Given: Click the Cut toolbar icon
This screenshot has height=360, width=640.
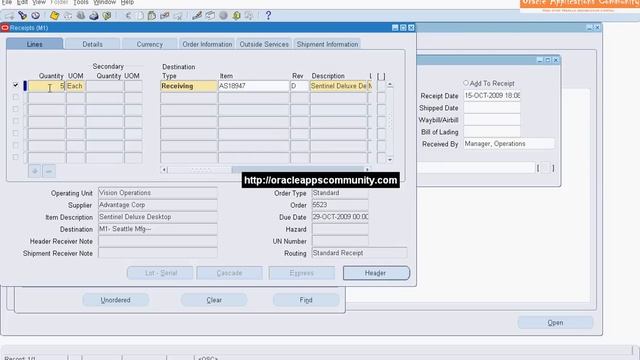Looking at the screenshot, I should (x=128, y=16).
